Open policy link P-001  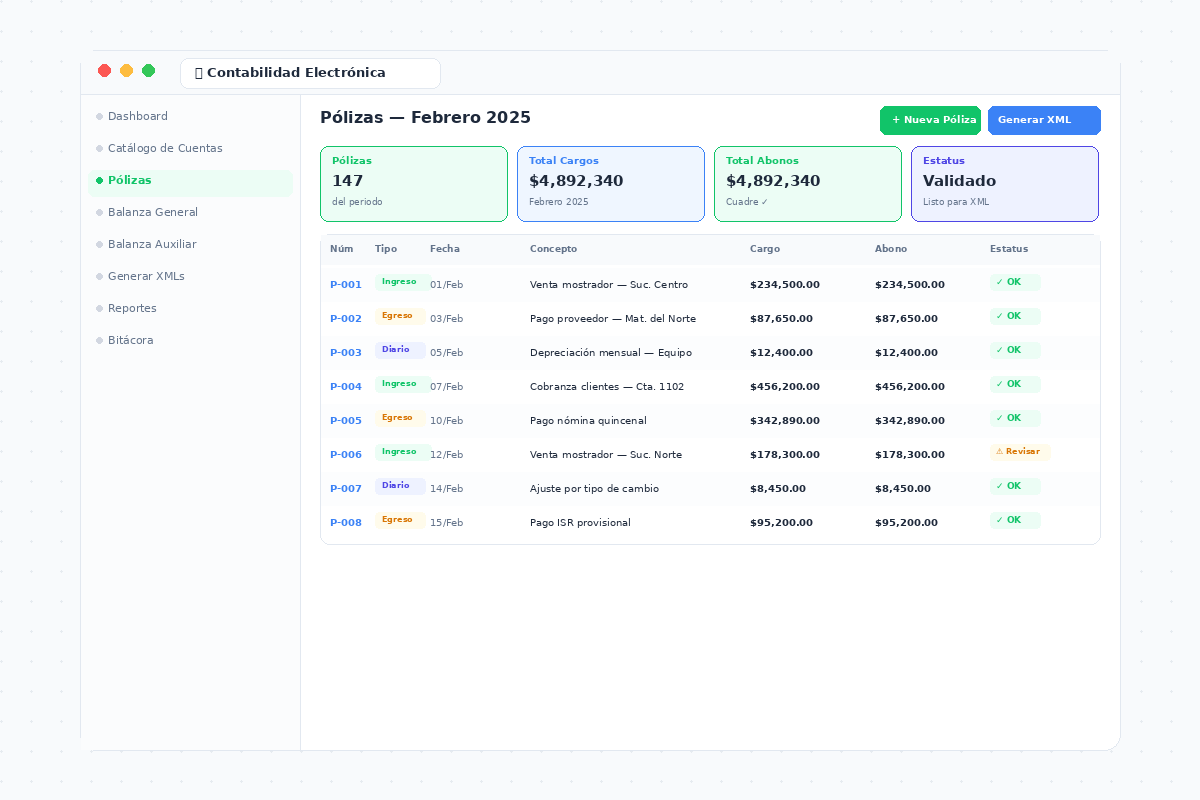[x=346, y=285]
